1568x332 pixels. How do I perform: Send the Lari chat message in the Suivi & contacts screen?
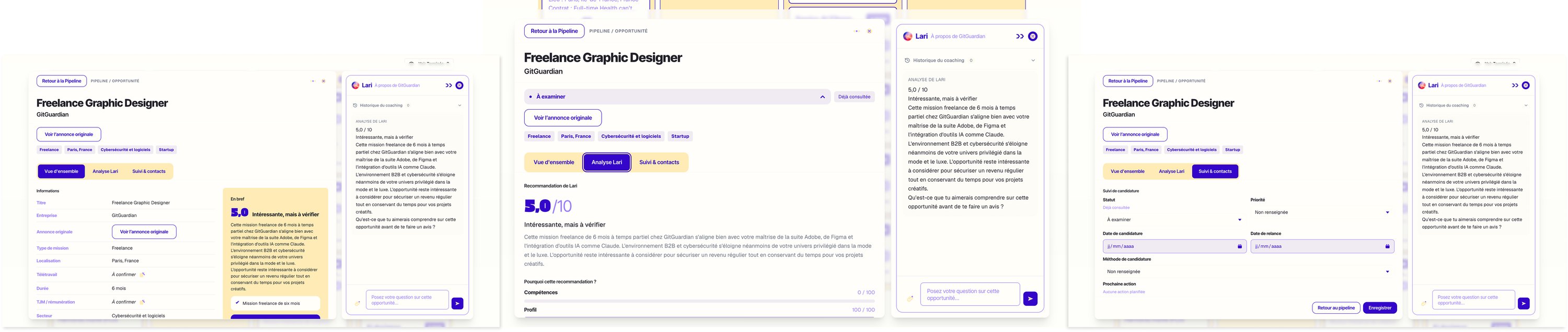point(1524,303)
